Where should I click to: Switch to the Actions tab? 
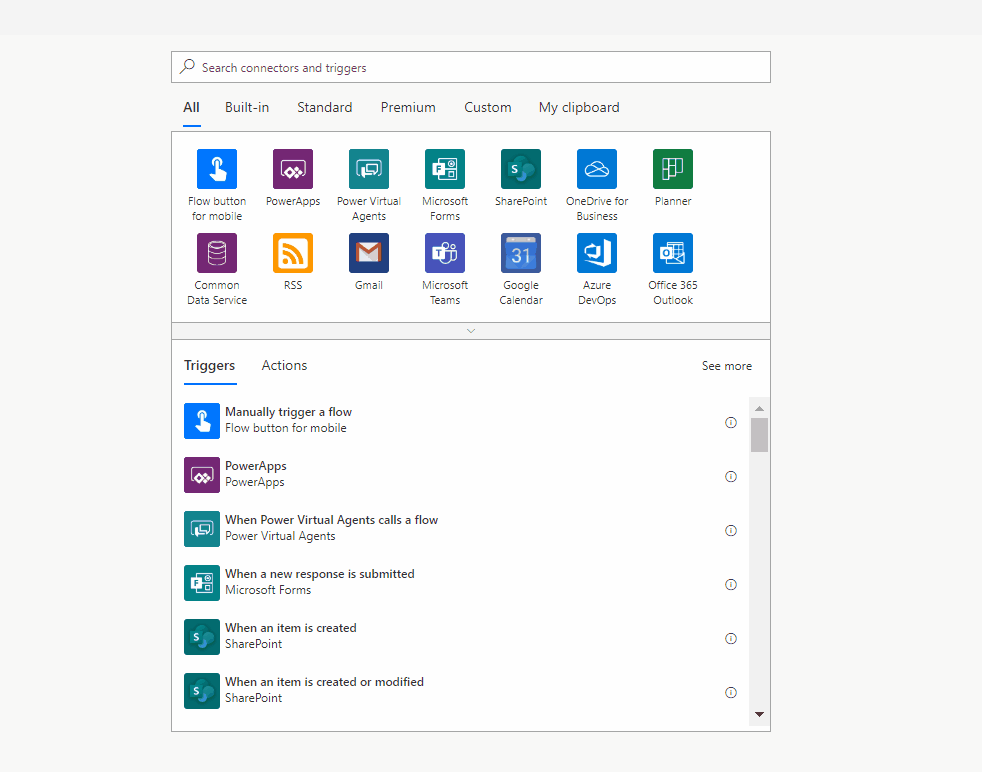pyautogui.click(x=284, y=366)
